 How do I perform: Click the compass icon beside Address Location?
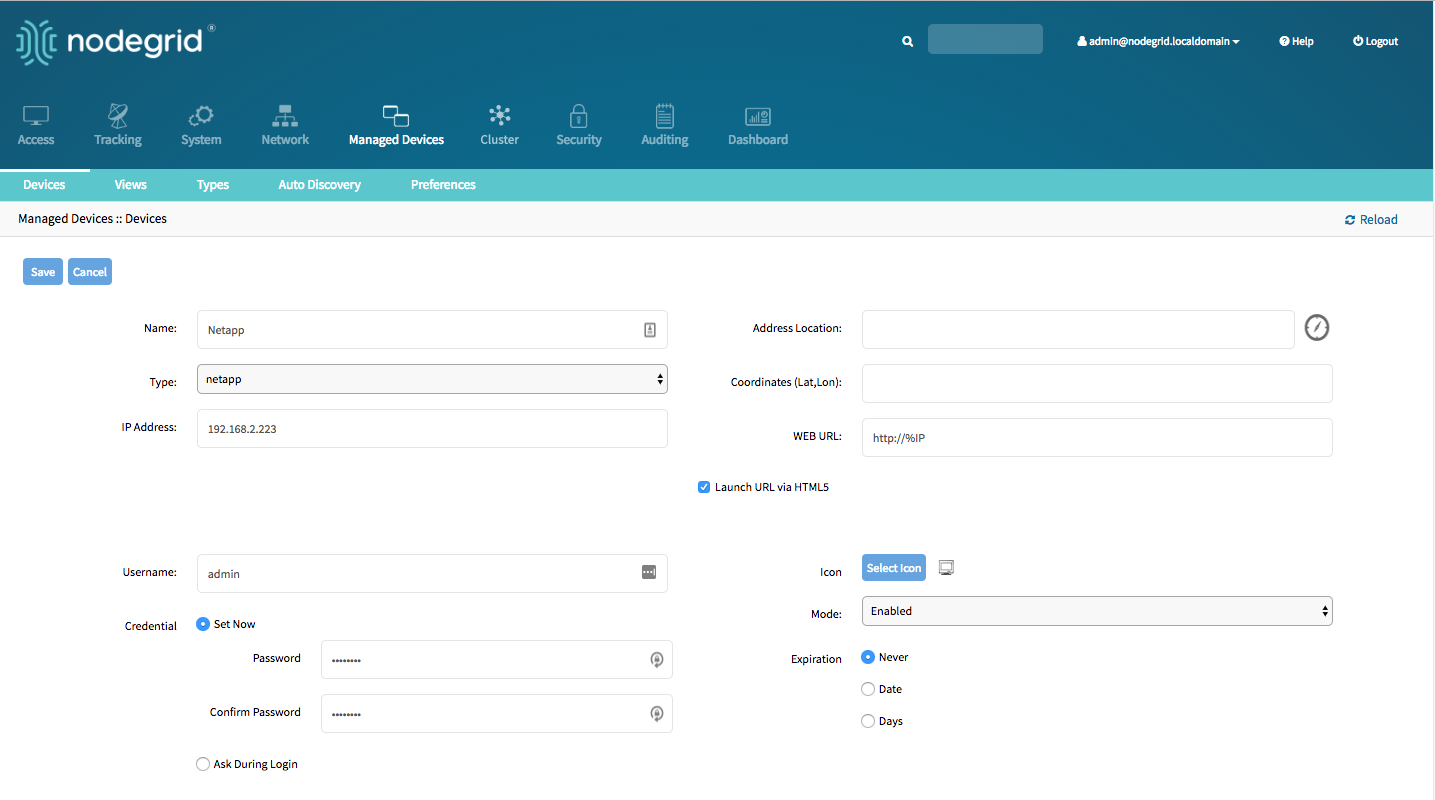click(x=1317, y=328)
